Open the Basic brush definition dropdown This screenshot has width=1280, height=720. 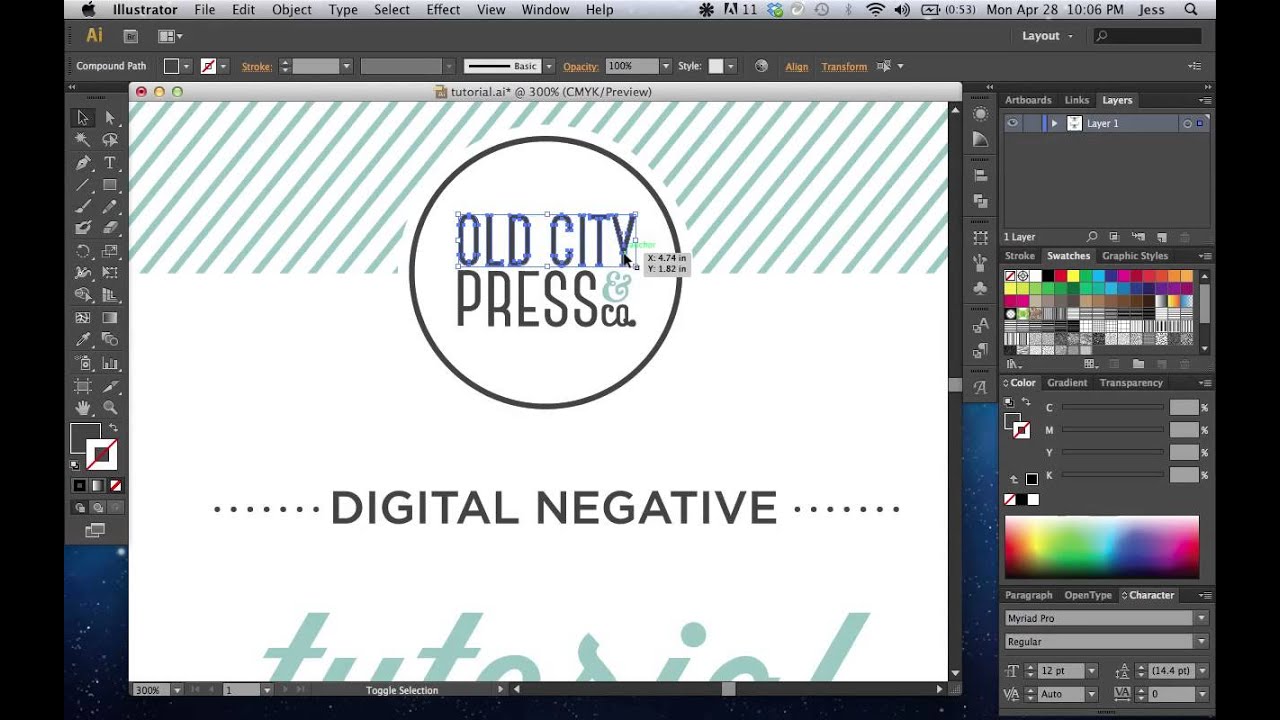(x=548, y=66)
